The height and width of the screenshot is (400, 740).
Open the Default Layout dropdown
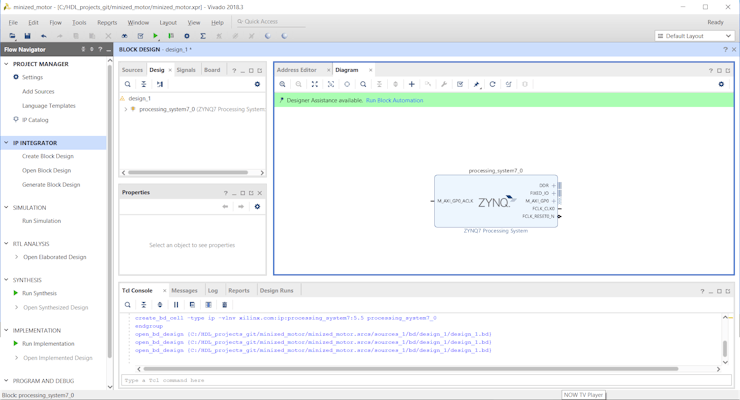click(x=695, y=36)
